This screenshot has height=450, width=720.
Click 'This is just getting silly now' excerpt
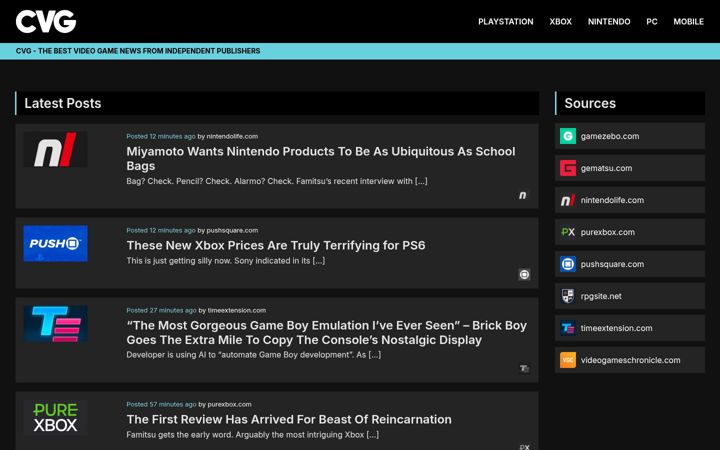pos(225,260)
